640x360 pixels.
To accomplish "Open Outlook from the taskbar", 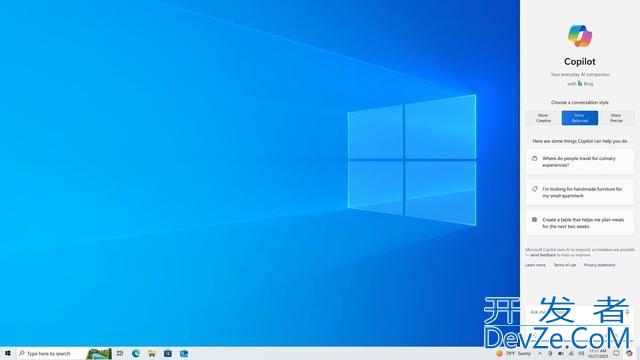I will pos(184,353).
